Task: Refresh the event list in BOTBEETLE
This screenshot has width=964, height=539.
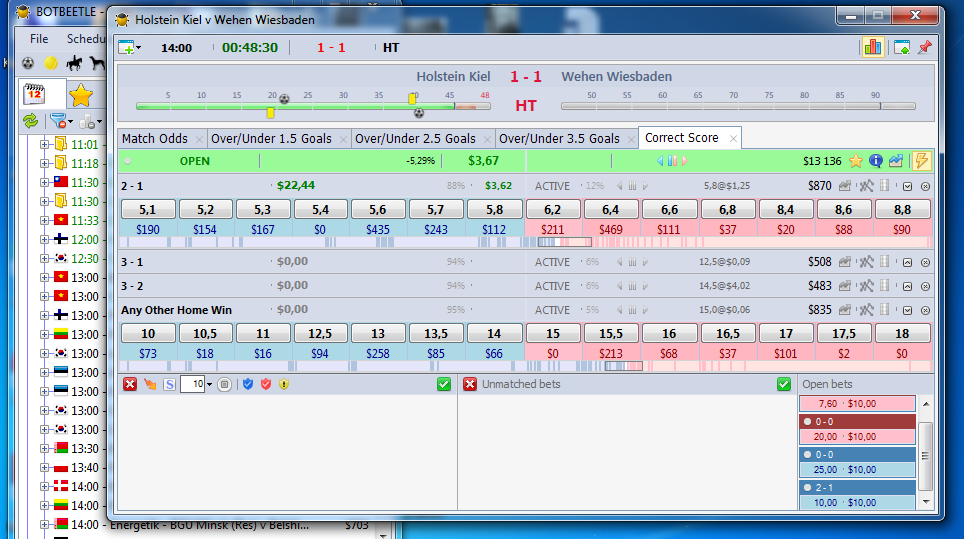Action: (x=30, y=121)
